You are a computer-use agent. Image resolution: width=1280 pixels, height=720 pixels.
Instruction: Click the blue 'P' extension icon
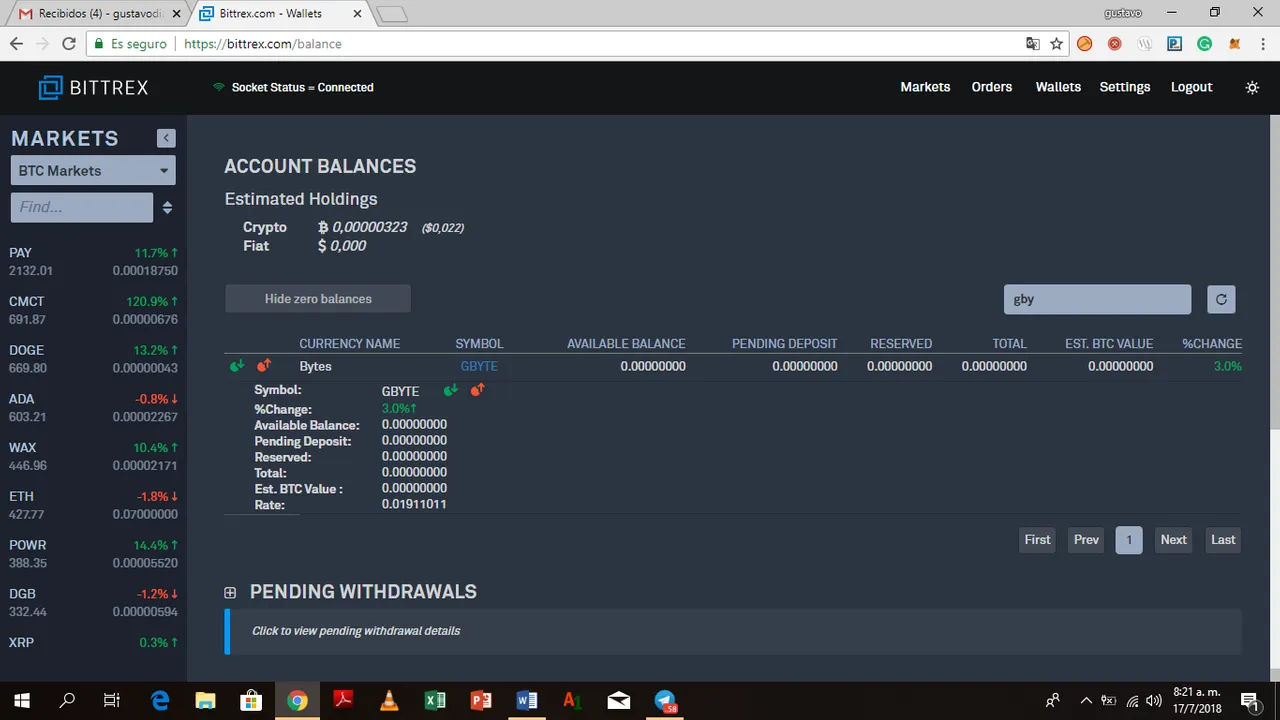point(1175,44)
